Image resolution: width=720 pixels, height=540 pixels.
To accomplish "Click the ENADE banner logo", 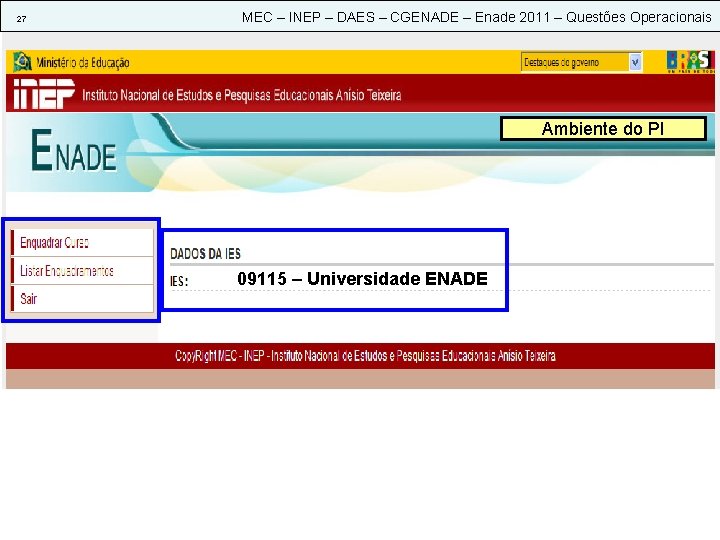I will pos(74,150).
